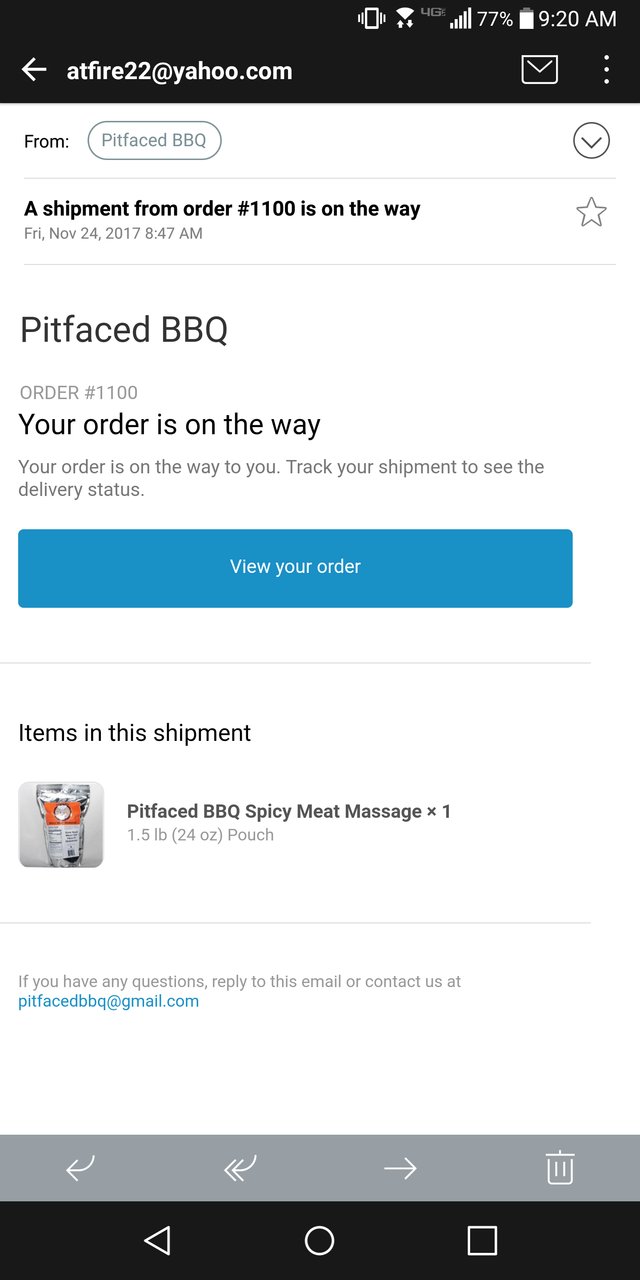Tap the Pitfaced BBQ sender chip
The width and height of the screenshot is (640, 1280).
[x=154, y=141]
